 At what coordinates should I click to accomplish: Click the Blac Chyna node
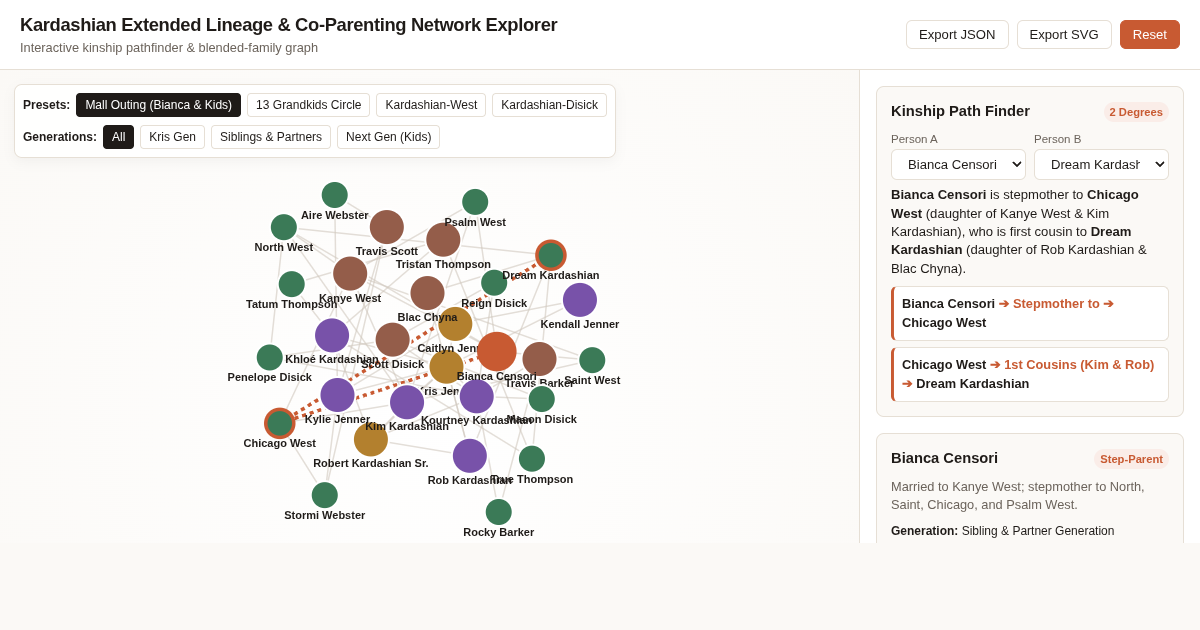(427, 293)
